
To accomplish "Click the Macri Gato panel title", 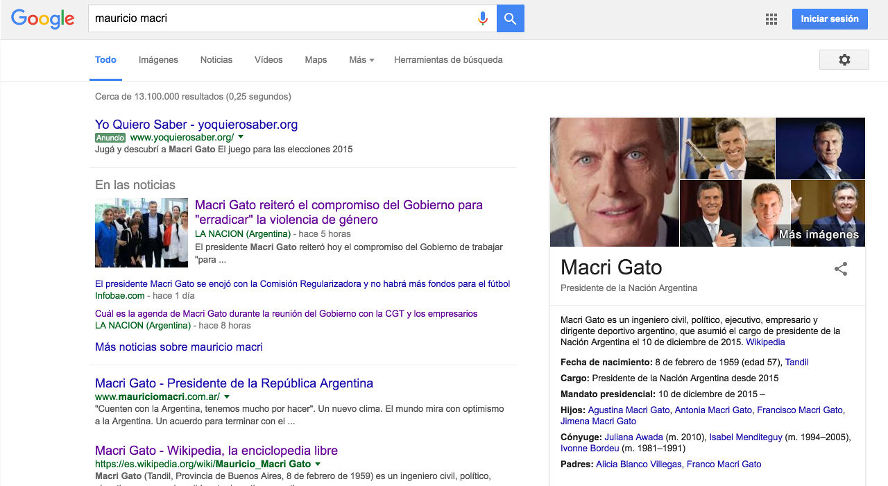I will (x=611, y=267).
